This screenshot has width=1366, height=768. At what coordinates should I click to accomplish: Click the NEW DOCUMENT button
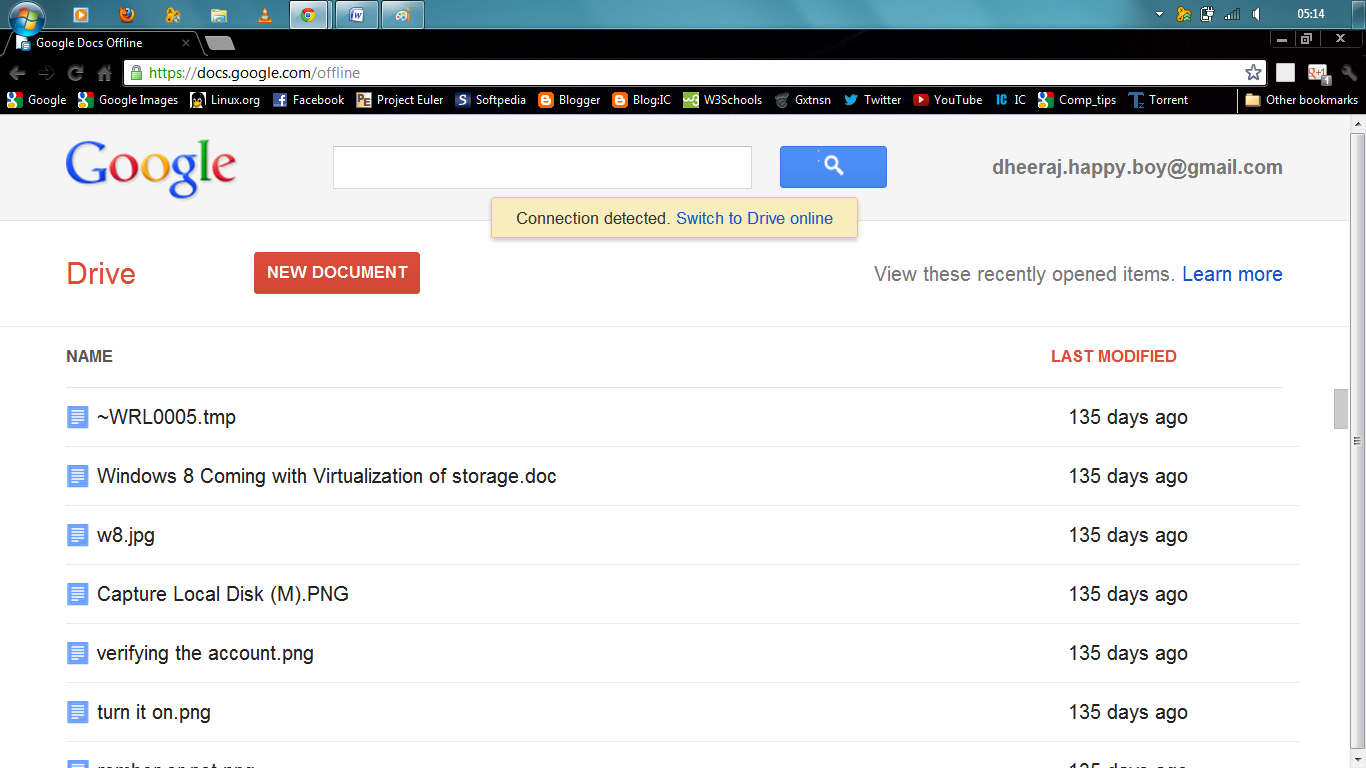click(x=337, y=273)
